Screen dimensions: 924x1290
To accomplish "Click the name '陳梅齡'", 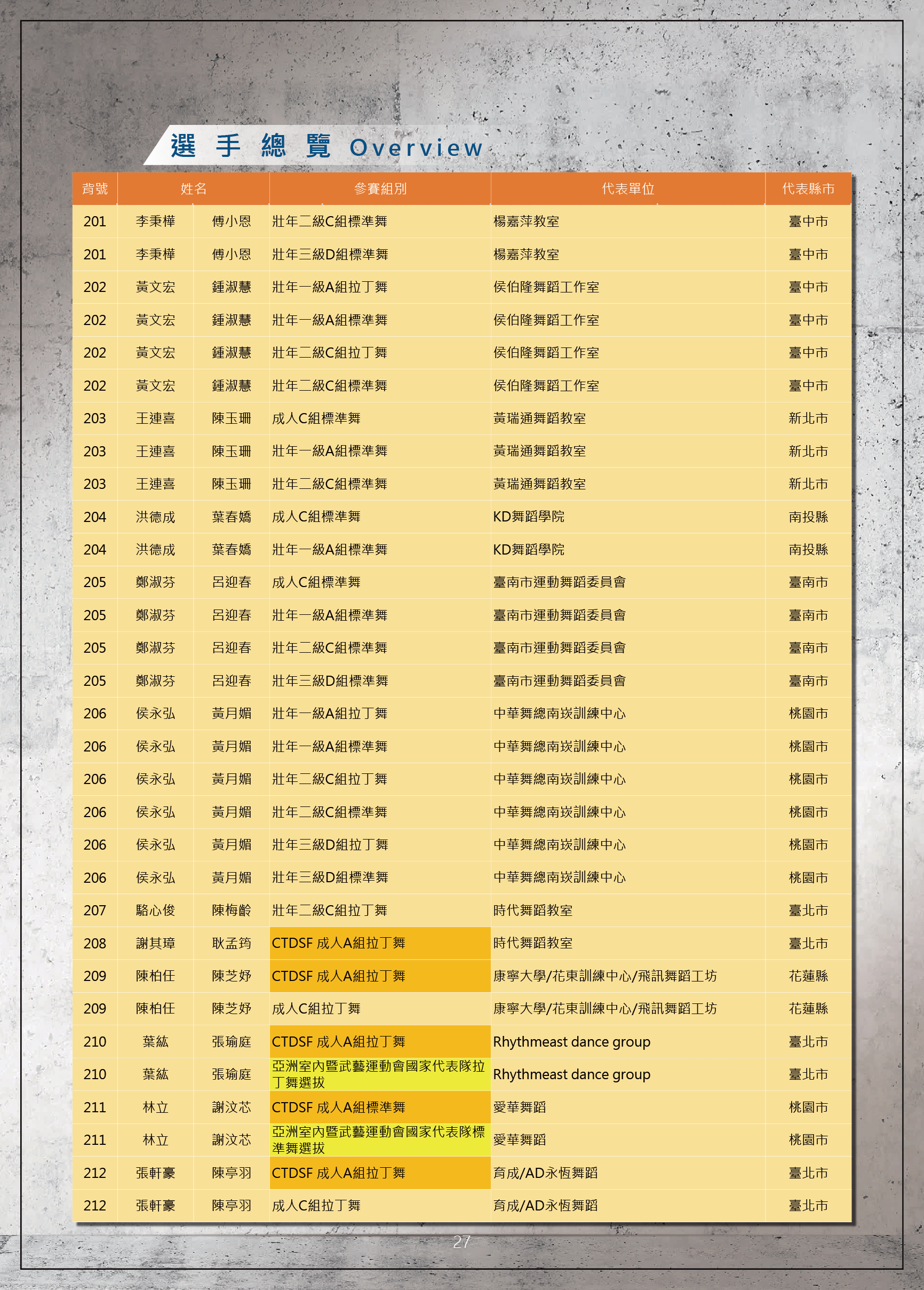I will pyautogui.click(x=232, y=911).
